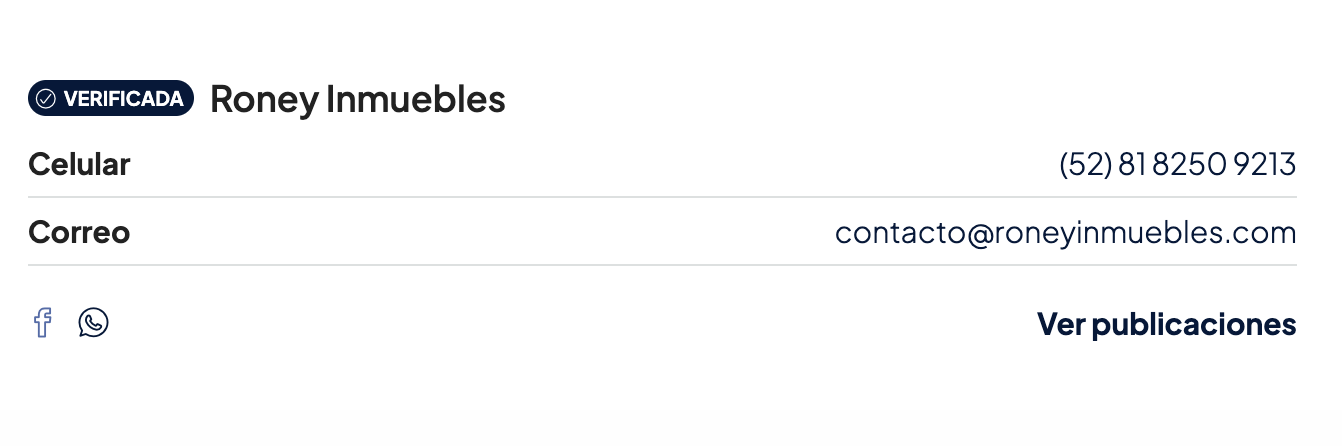1342x446 pixels.
Task: Click the divider line below the Correo row
Action: coord(662,265)
